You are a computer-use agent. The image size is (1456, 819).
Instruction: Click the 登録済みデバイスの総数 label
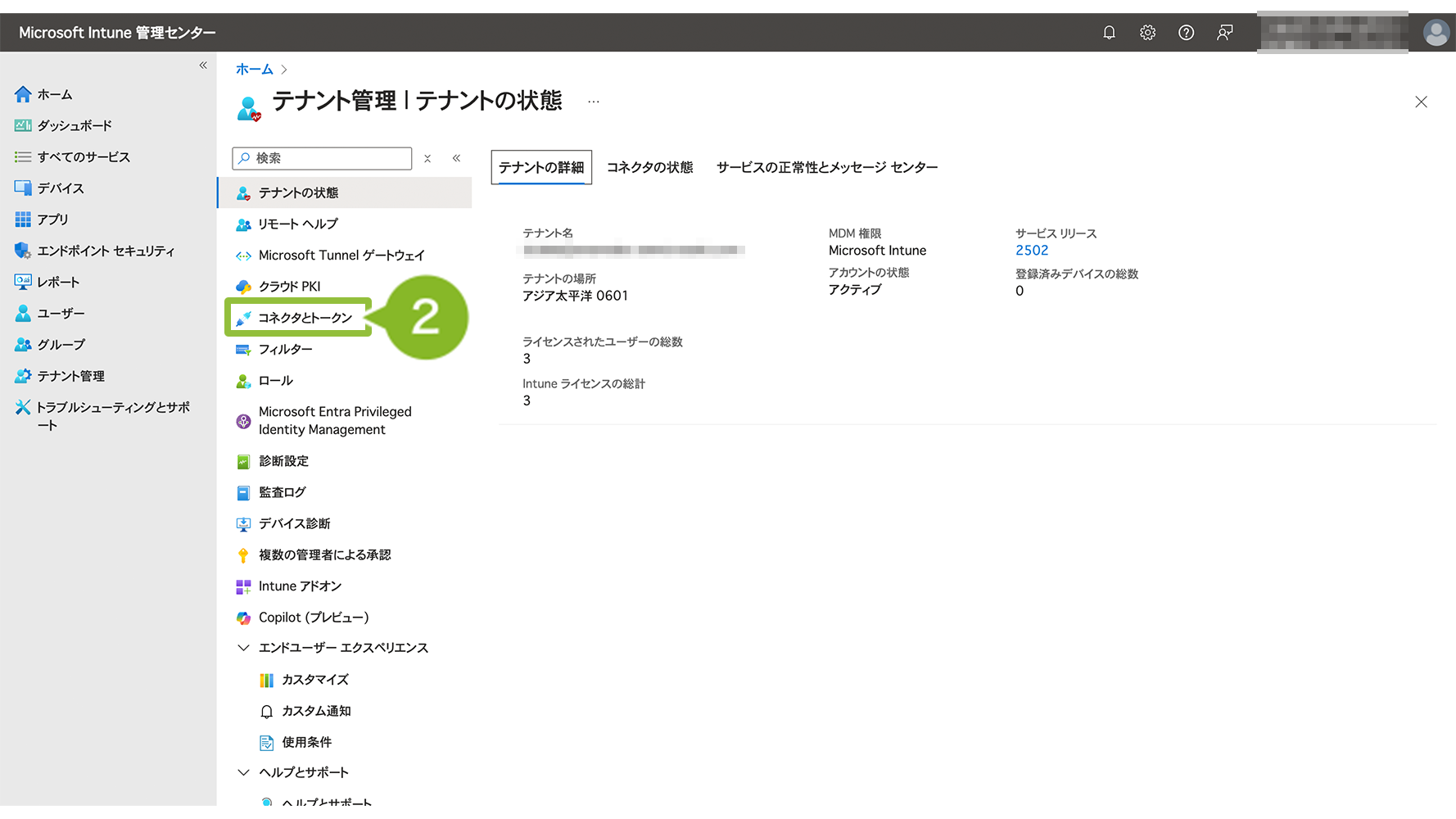[x=1077, y=274]
